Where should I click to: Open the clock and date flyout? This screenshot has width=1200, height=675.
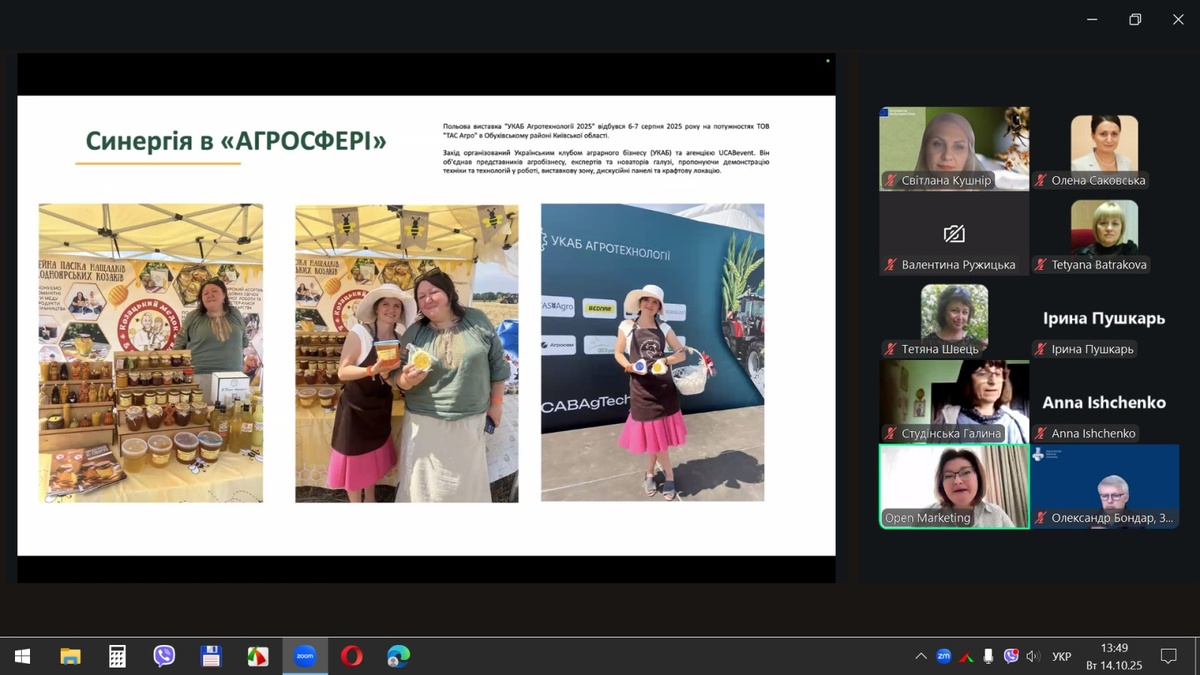[1113, 656]
